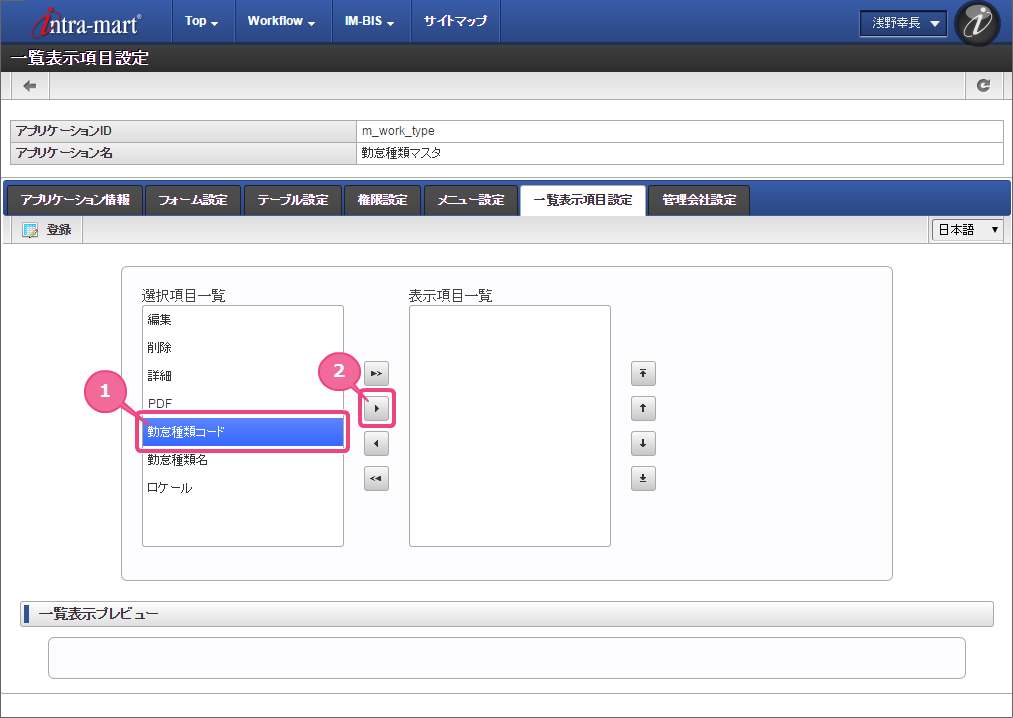
Task: Switch to the 権限設定 tab
Action: [x=382, y=200]
